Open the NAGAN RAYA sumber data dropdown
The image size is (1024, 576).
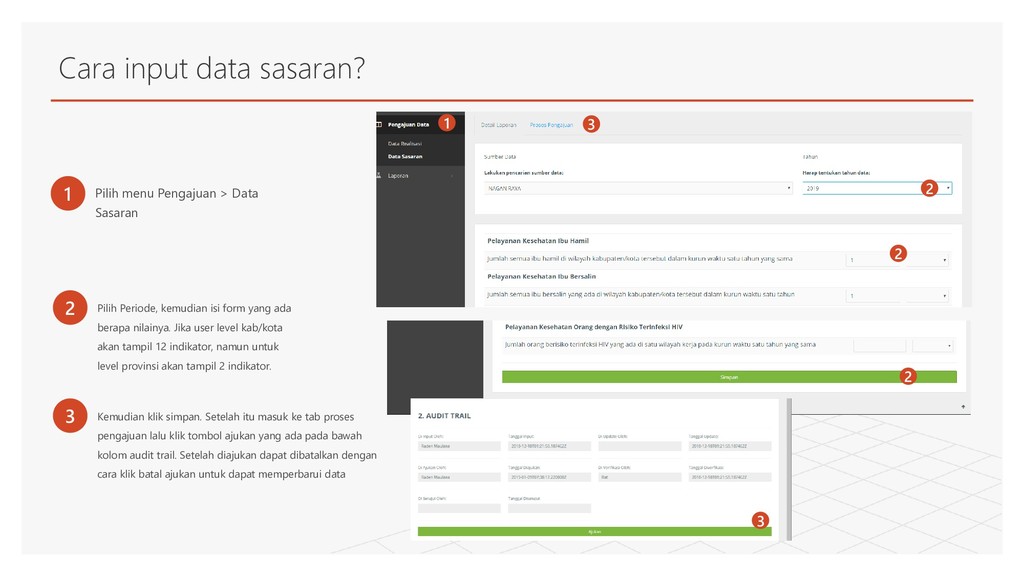(x=639, y=188)
